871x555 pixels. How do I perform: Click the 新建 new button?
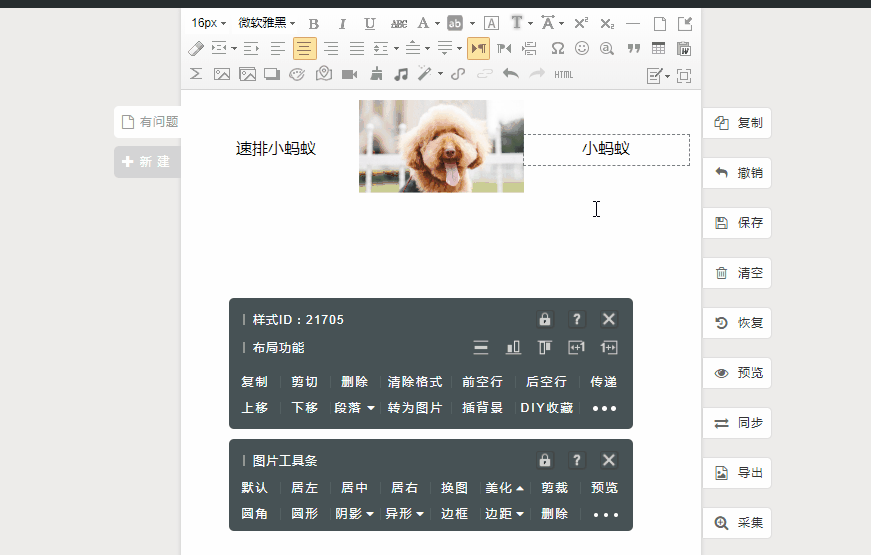(x=148, y=162)
